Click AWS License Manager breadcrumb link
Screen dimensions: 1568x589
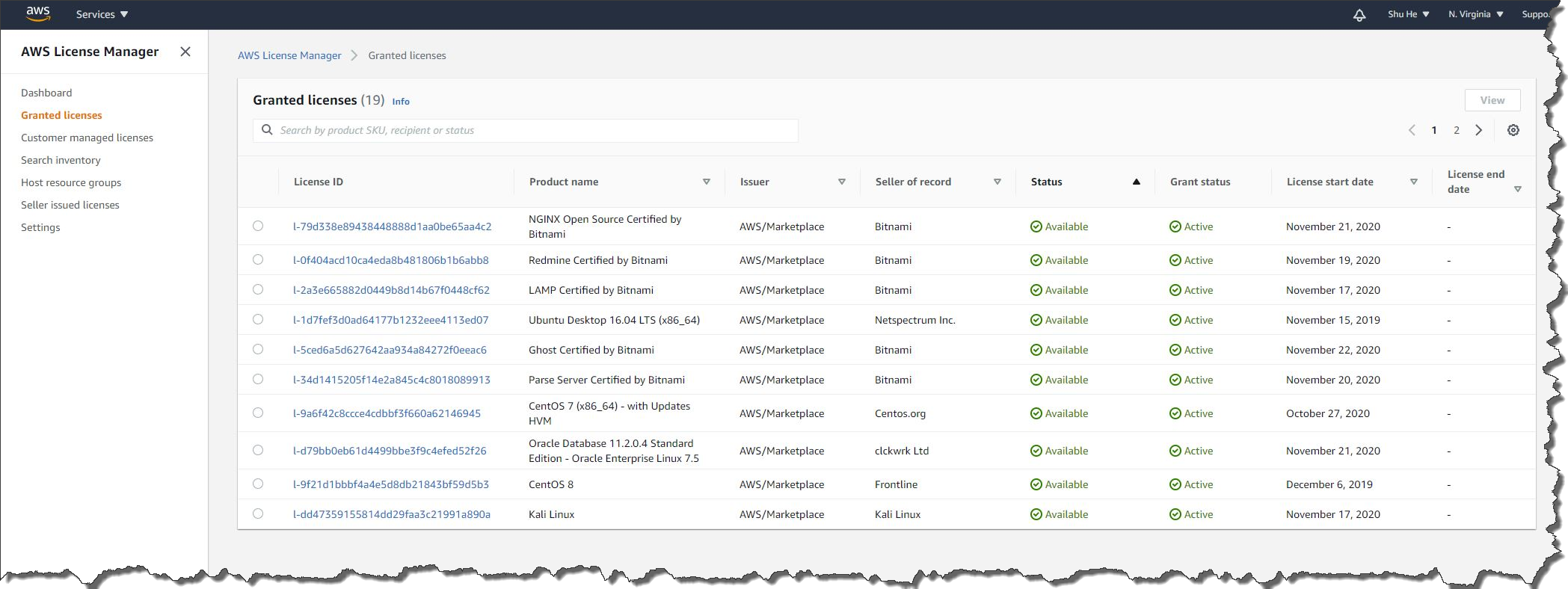(289, 55)
